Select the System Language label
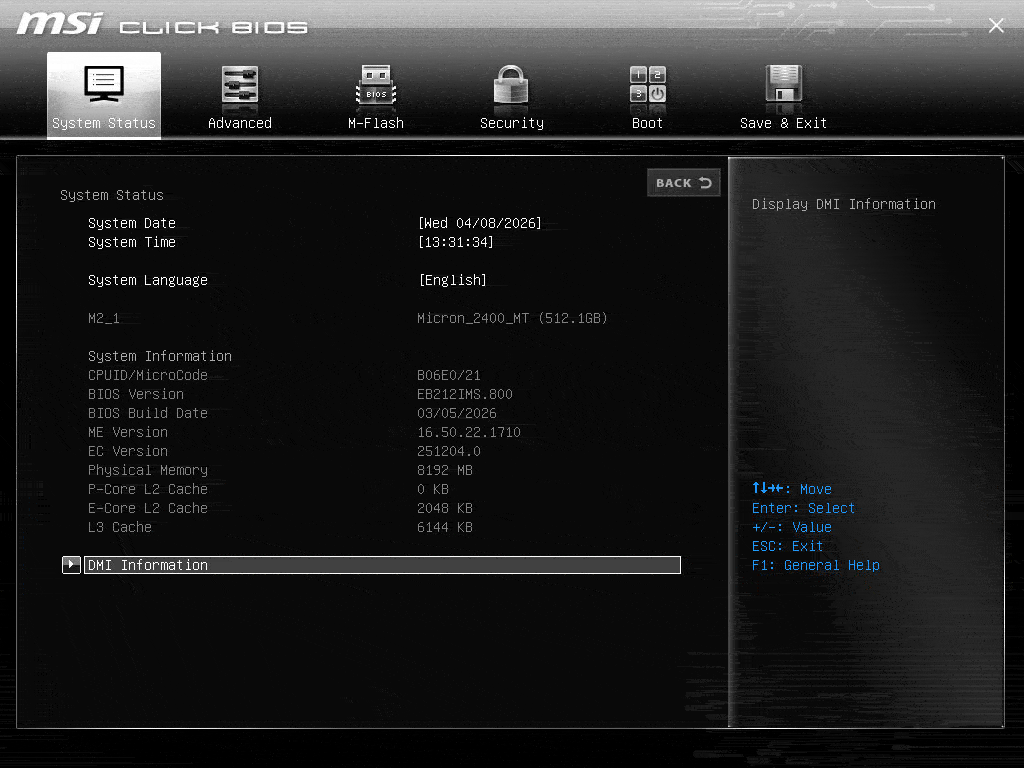The height and width of the screenshot is (768, 1024). pos(148,280)
